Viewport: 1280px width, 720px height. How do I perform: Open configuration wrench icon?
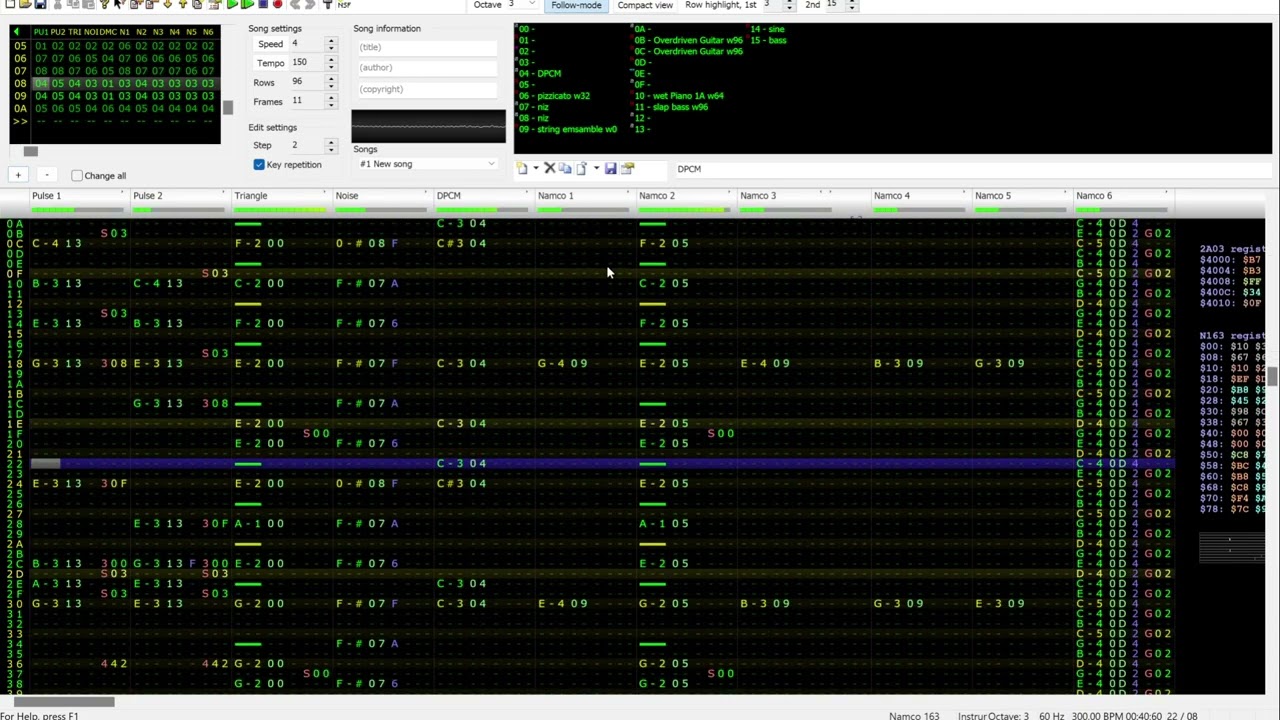[327, 4]
